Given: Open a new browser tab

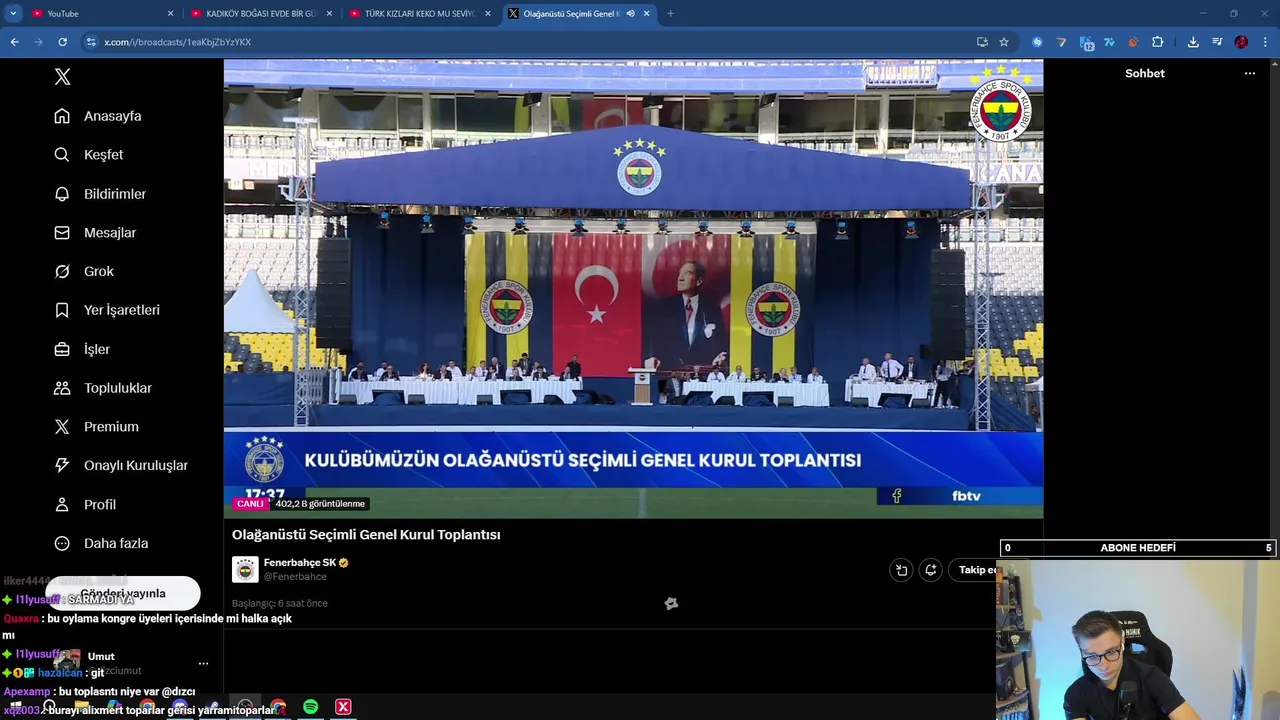Looking at the screenshot, I should (670, 13).
